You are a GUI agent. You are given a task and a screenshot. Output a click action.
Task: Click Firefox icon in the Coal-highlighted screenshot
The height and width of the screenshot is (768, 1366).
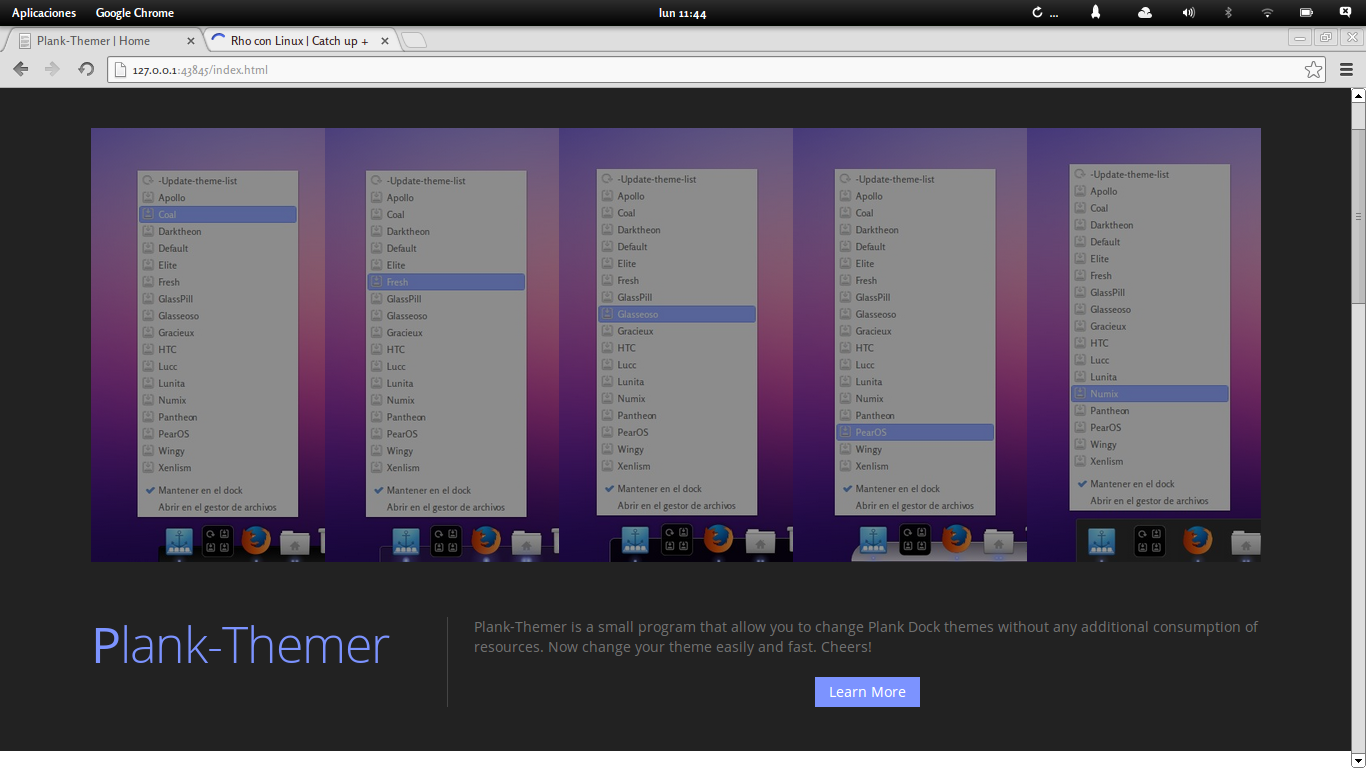pos(256,541)
